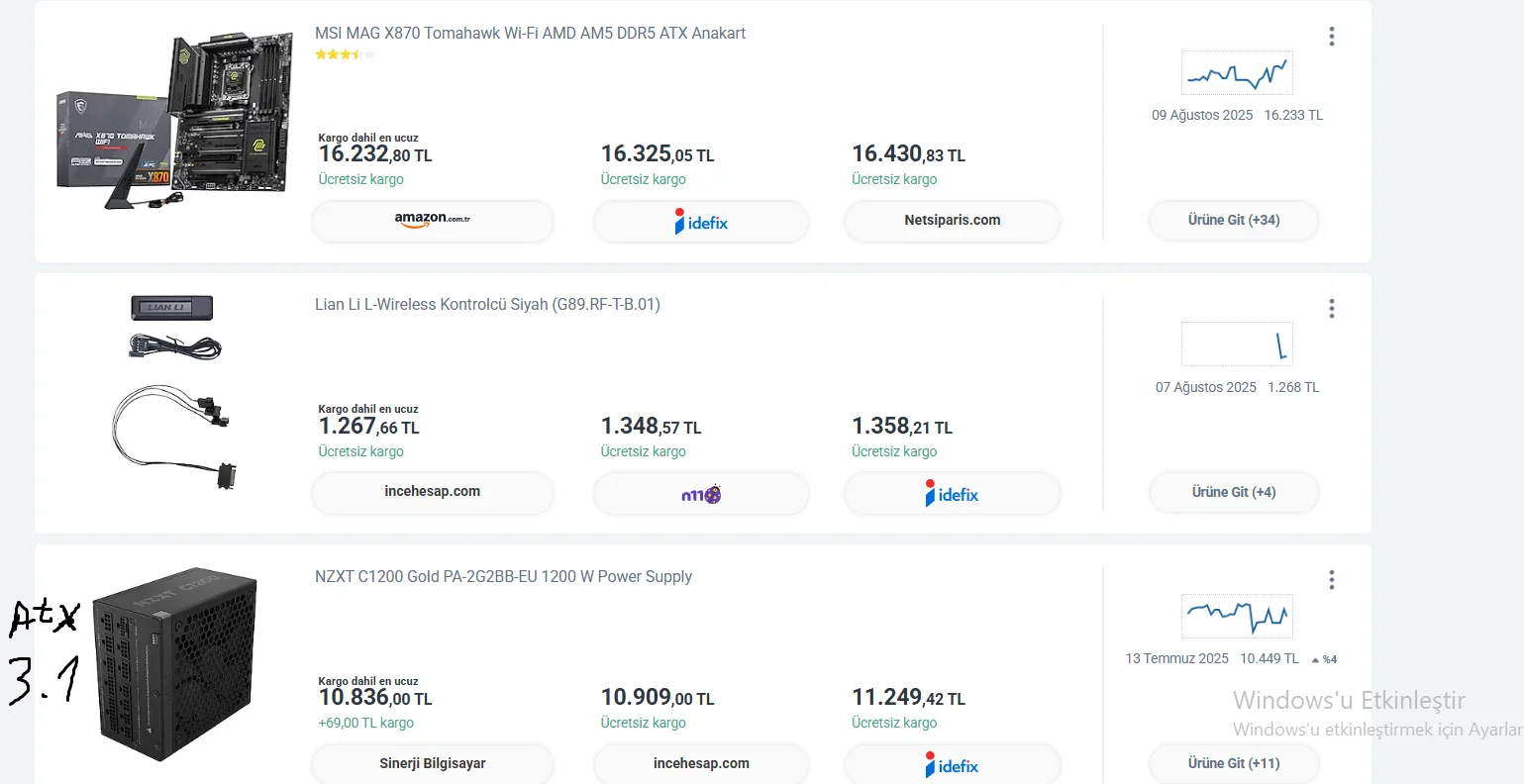Click Ürüne Git (+11) button

pos(1234,763)
